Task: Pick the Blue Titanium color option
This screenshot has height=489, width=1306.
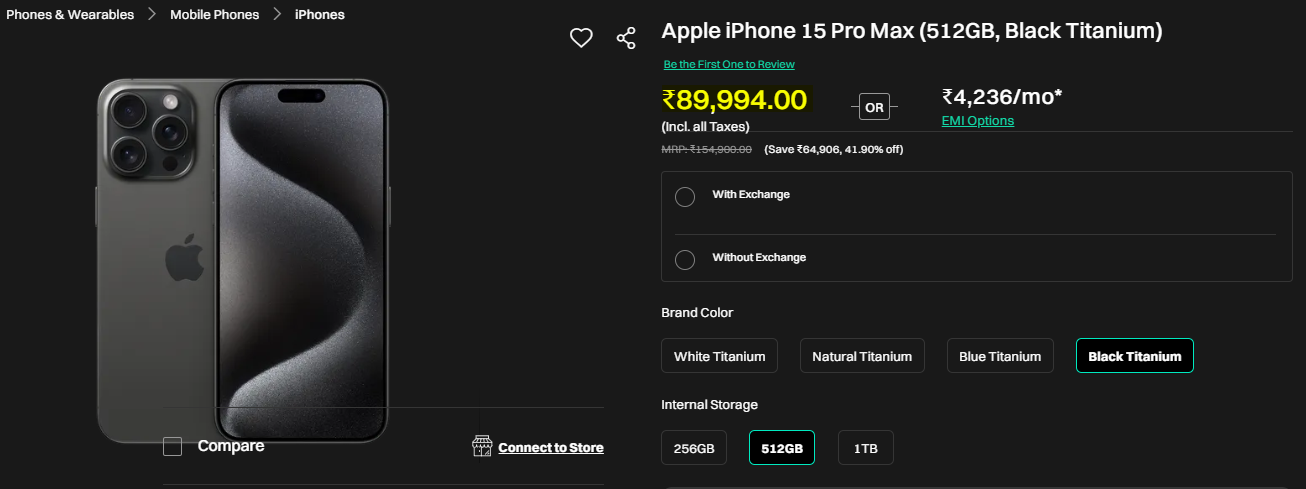Action: point(1000,356)
